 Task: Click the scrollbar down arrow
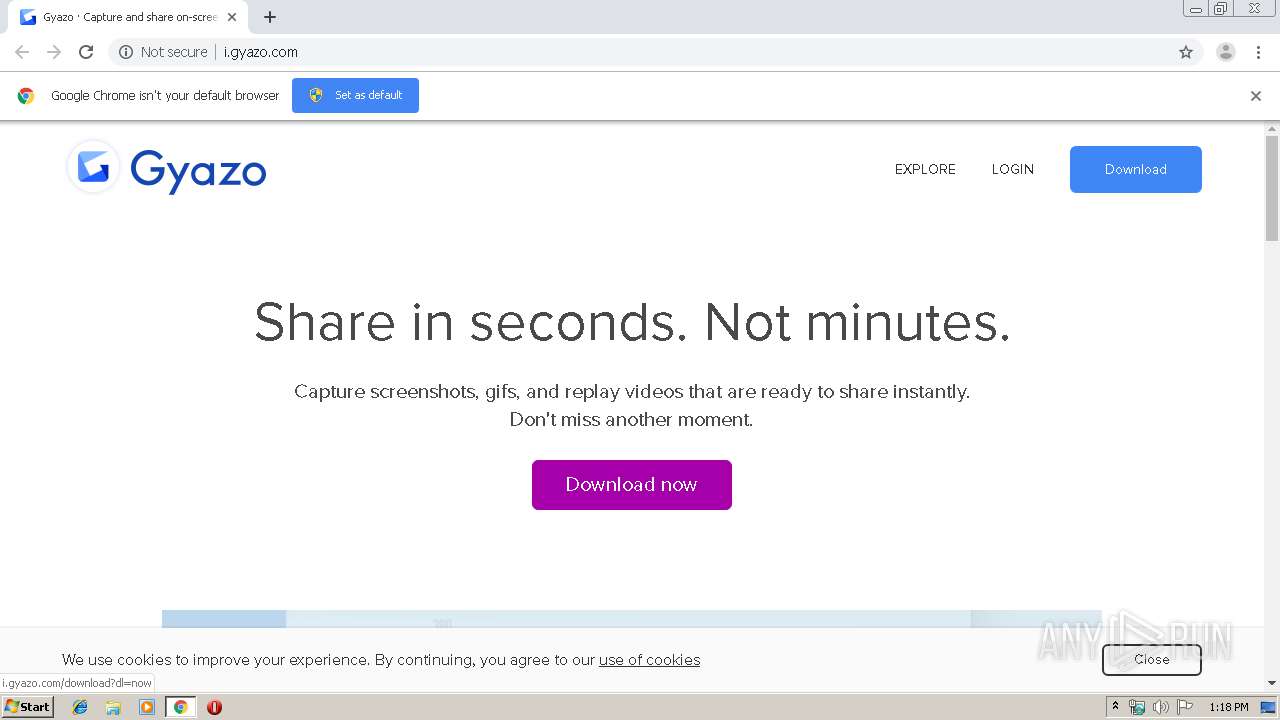click(x=1272, y=683)
